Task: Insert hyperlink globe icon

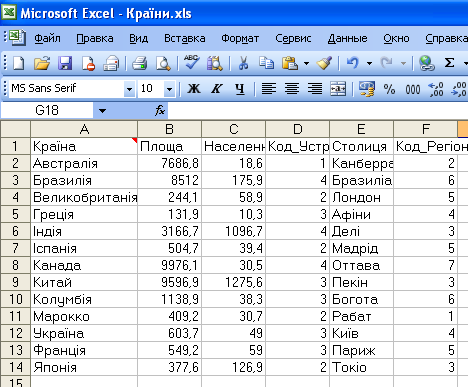Action: coord(427,63)
